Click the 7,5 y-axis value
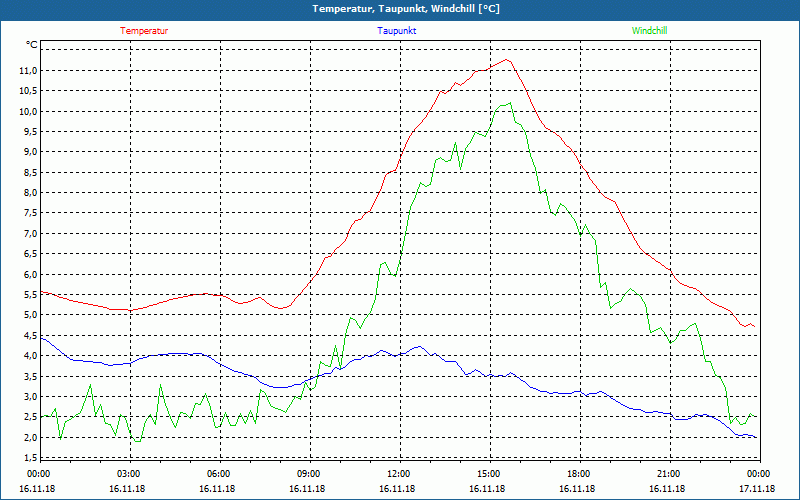Viewport: 800px width, 500px height. coord(30,213)
